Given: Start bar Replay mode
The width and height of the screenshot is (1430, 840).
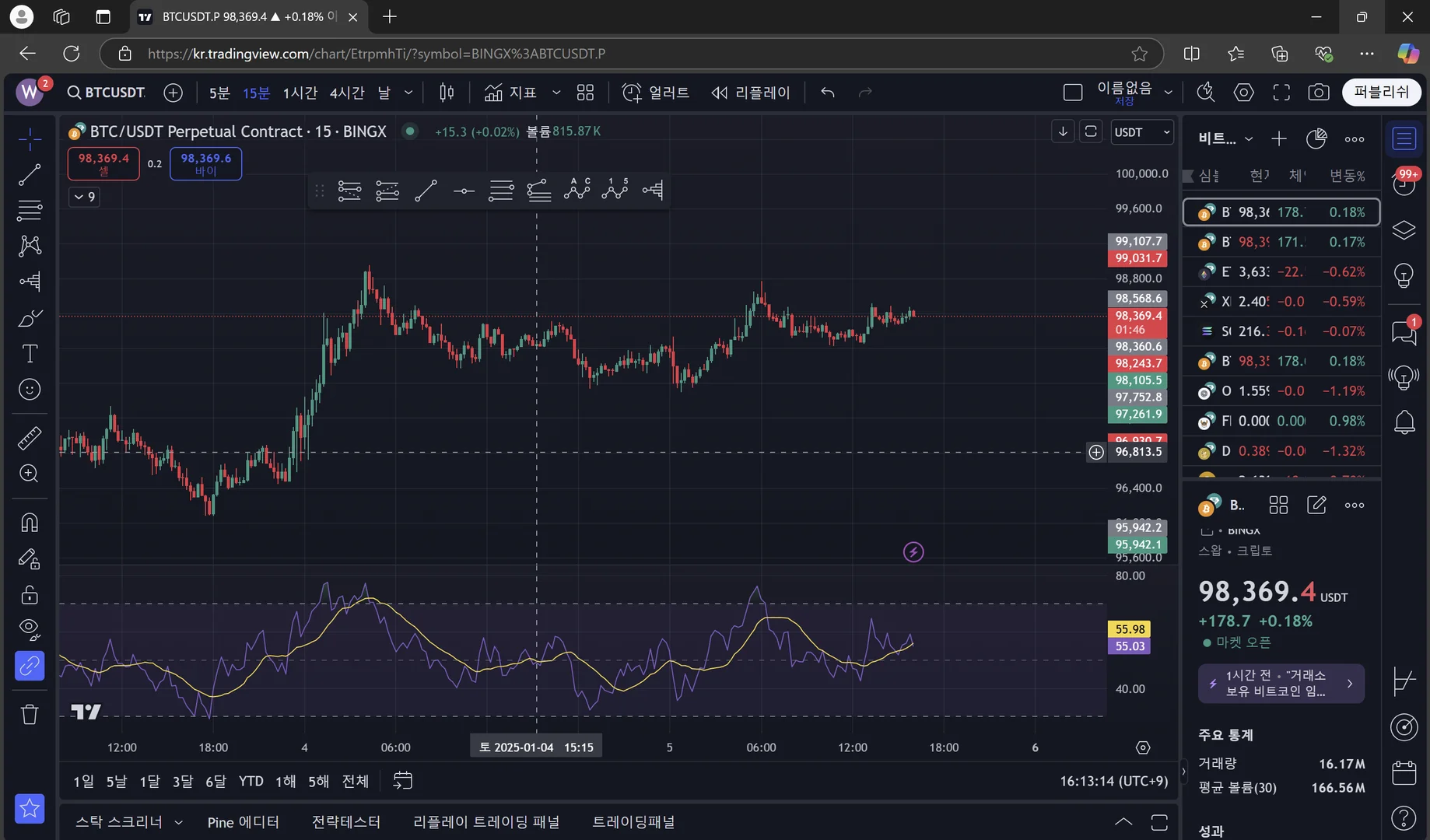Looking at the screenshot, I should (750, 93).
